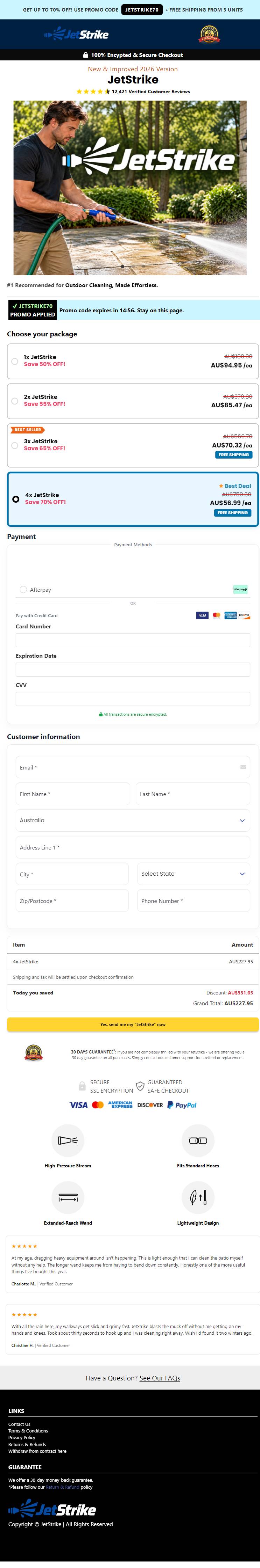The height and width of the screenshot is (1568, 260).
Task: Click the 30 days guarantee badge below order button
Action: coord(34,1052)
